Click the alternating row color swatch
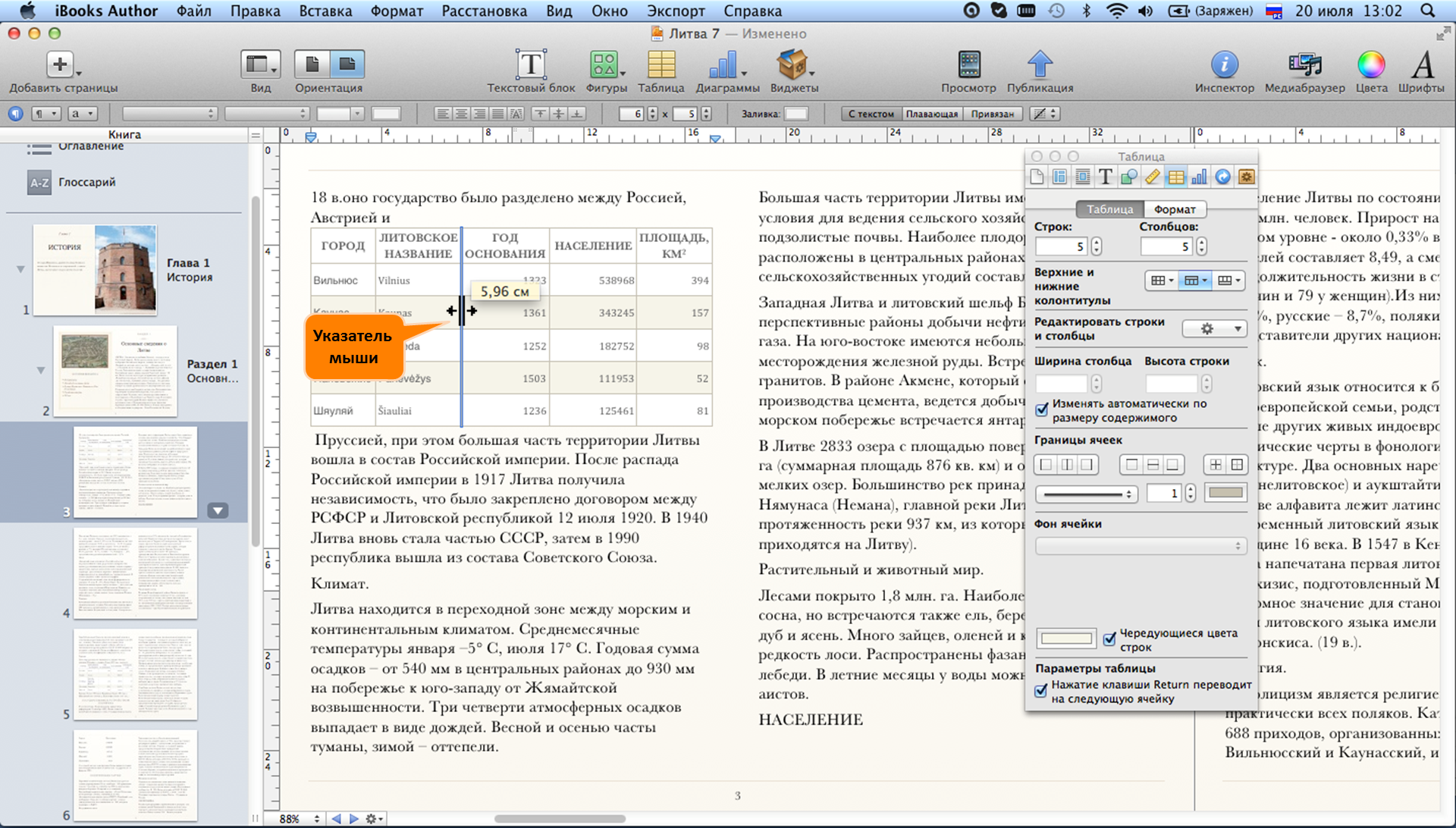The height and width of the screenshot is (828, 1456). pyautogui.click(x=1066, y=639)
